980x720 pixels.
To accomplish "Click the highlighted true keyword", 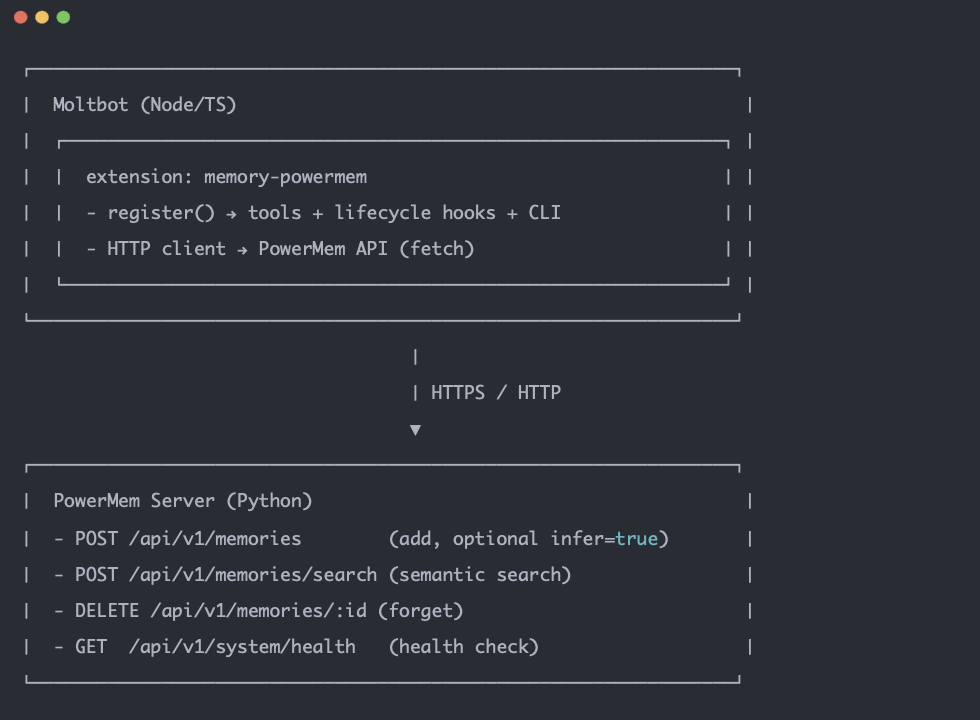I will coord(636,539).
